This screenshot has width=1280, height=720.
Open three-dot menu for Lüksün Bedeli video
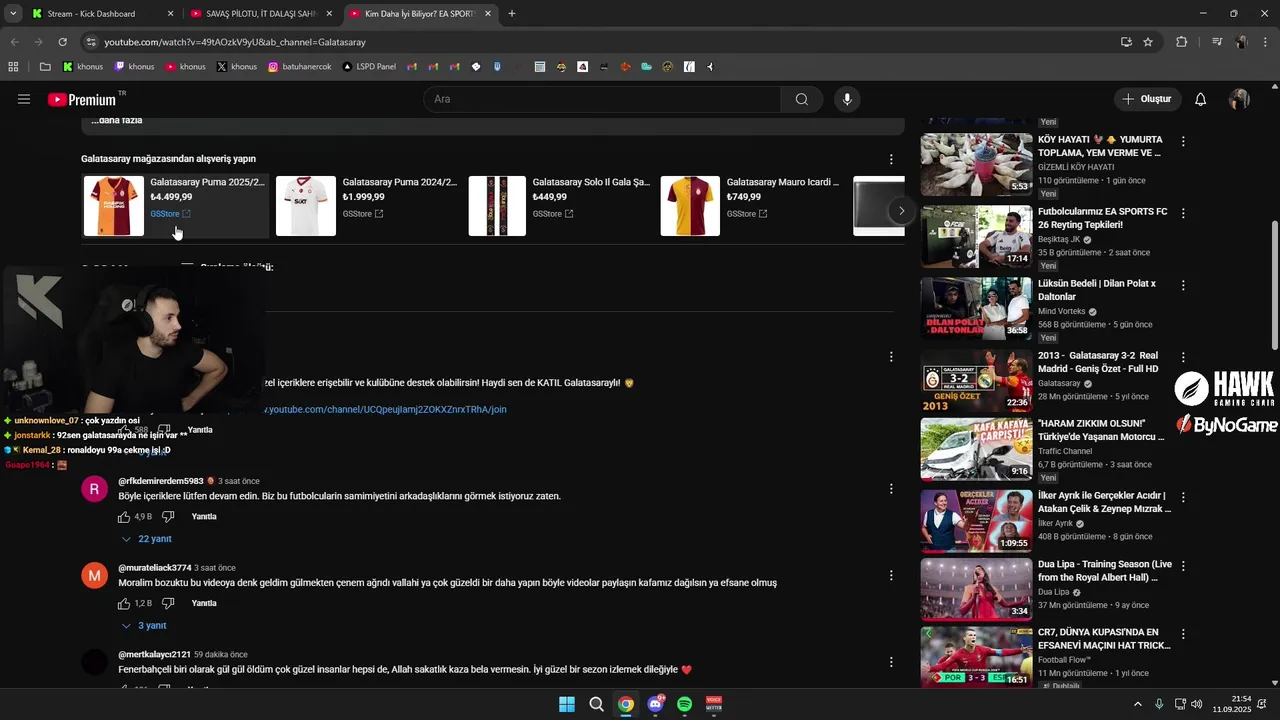coord(1183,285)
